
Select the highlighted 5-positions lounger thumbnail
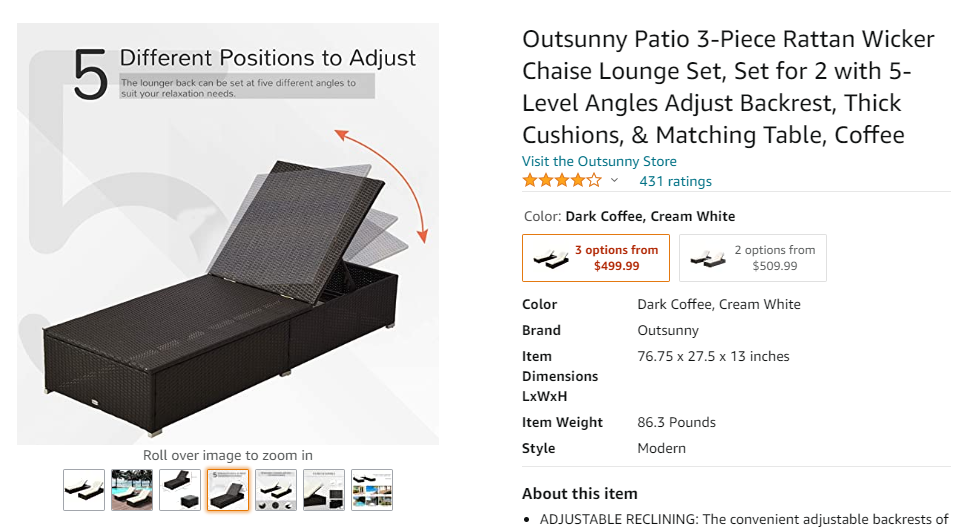tap(228, 490)
